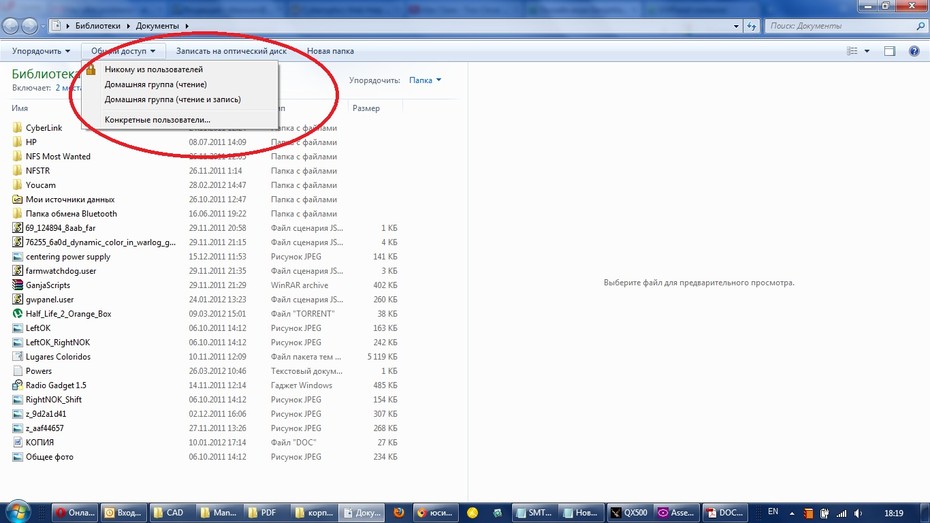The width and height of the screenshot is (930, 523).
Task: Expand the address bar history dropdown
Action: [736, 26]
